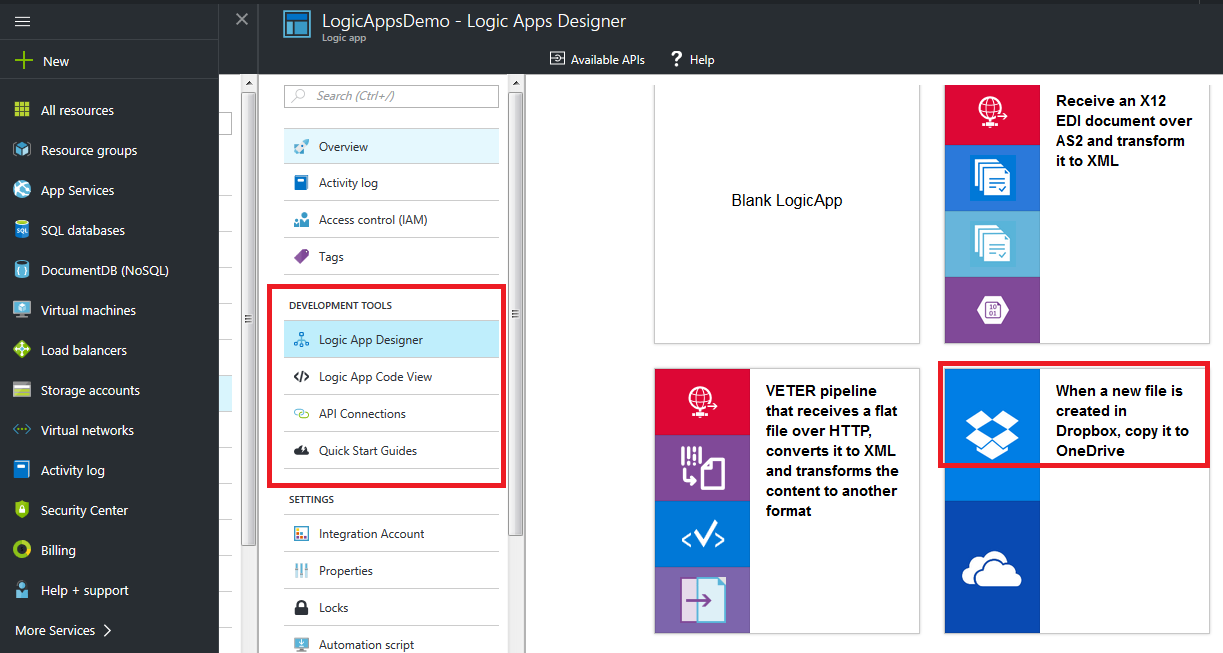
Task: Click the light blue document check icon tile
Action: [x=992, y=244]
